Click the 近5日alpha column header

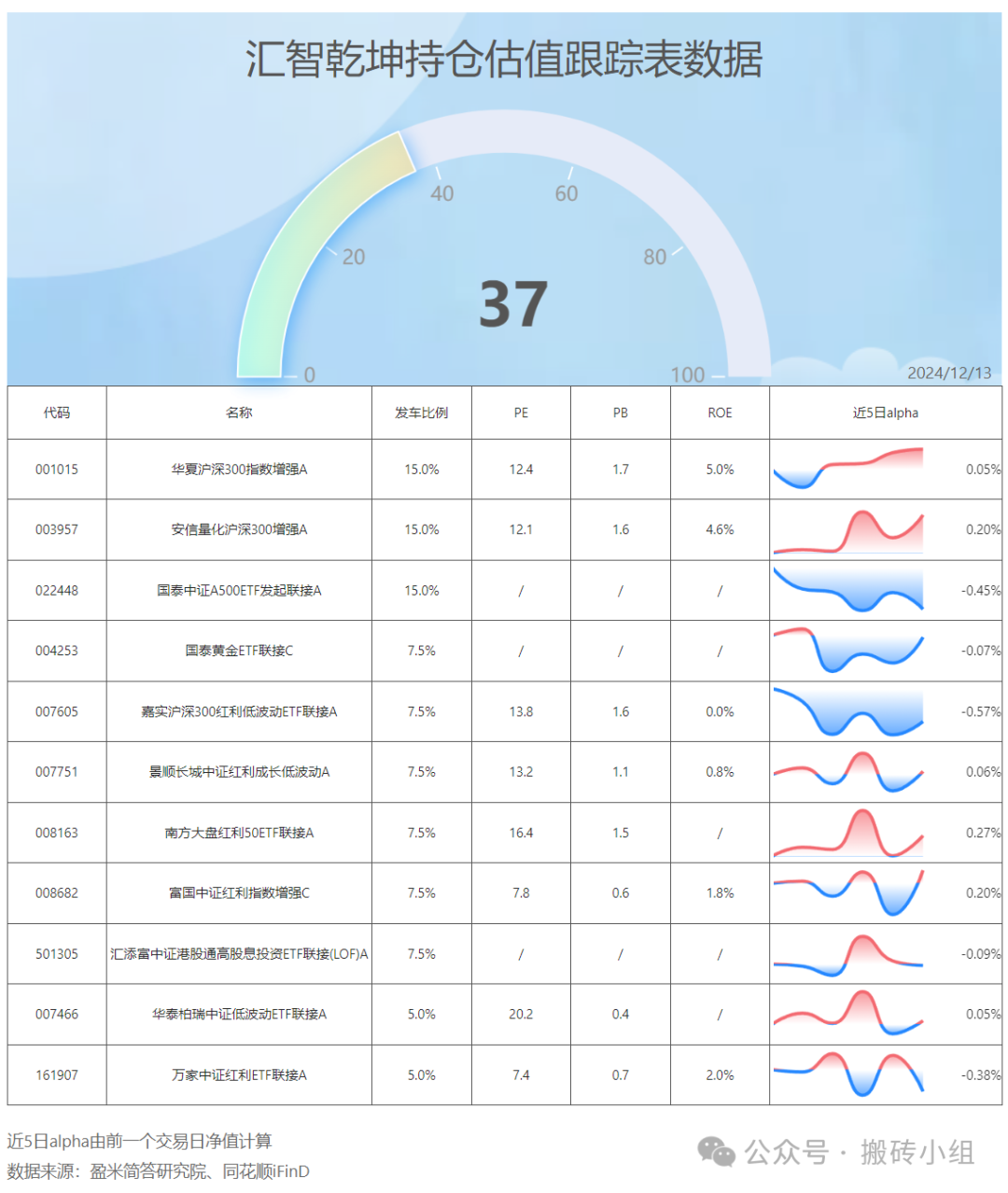point(886,413)
